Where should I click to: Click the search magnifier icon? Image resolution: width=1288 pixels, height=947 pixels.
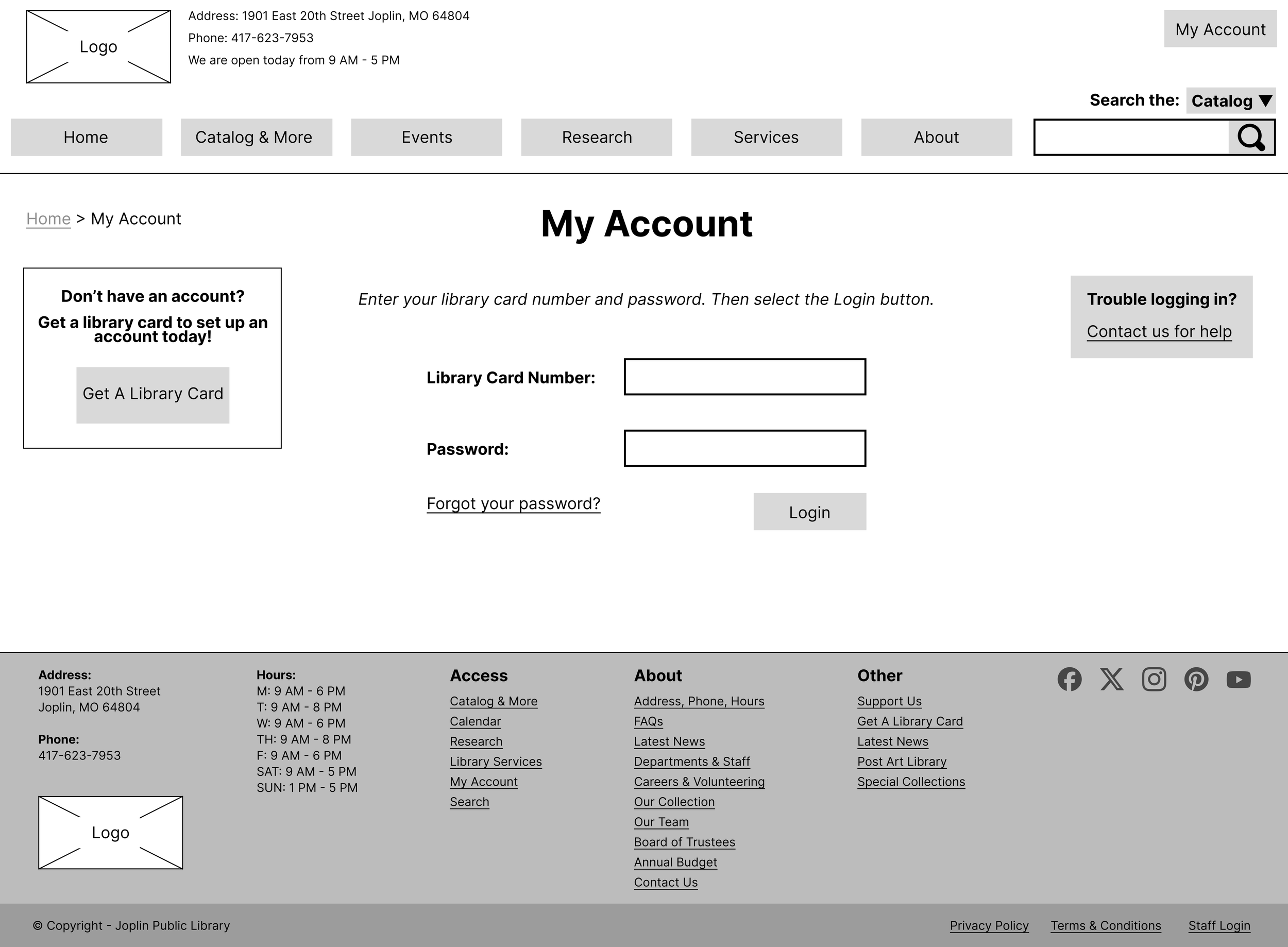[x=1251, y=138]
